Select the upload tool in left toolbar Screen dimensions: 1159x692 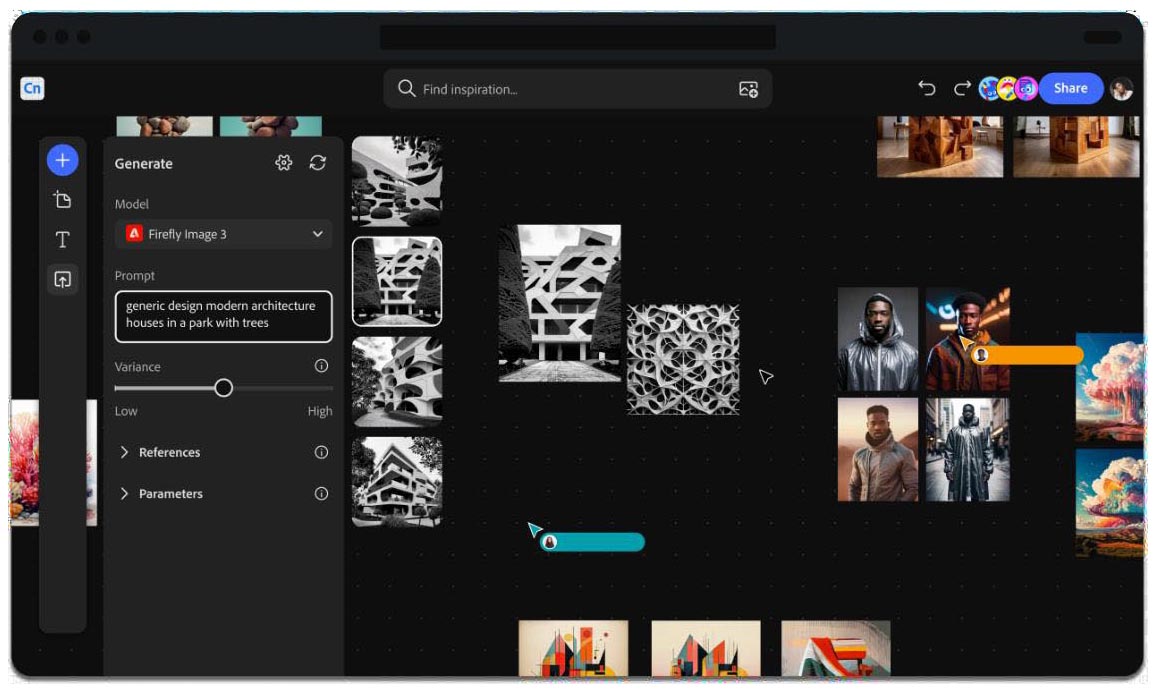click(x=63, y=279)
